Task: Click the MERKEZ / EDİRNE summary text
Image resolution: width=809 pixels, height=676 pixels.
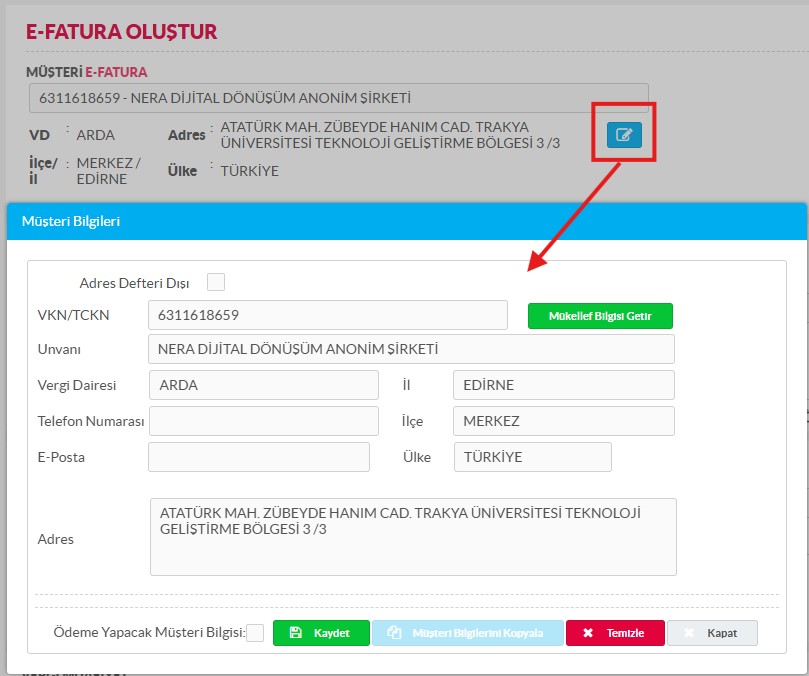Action: click(x=108, y=171)
